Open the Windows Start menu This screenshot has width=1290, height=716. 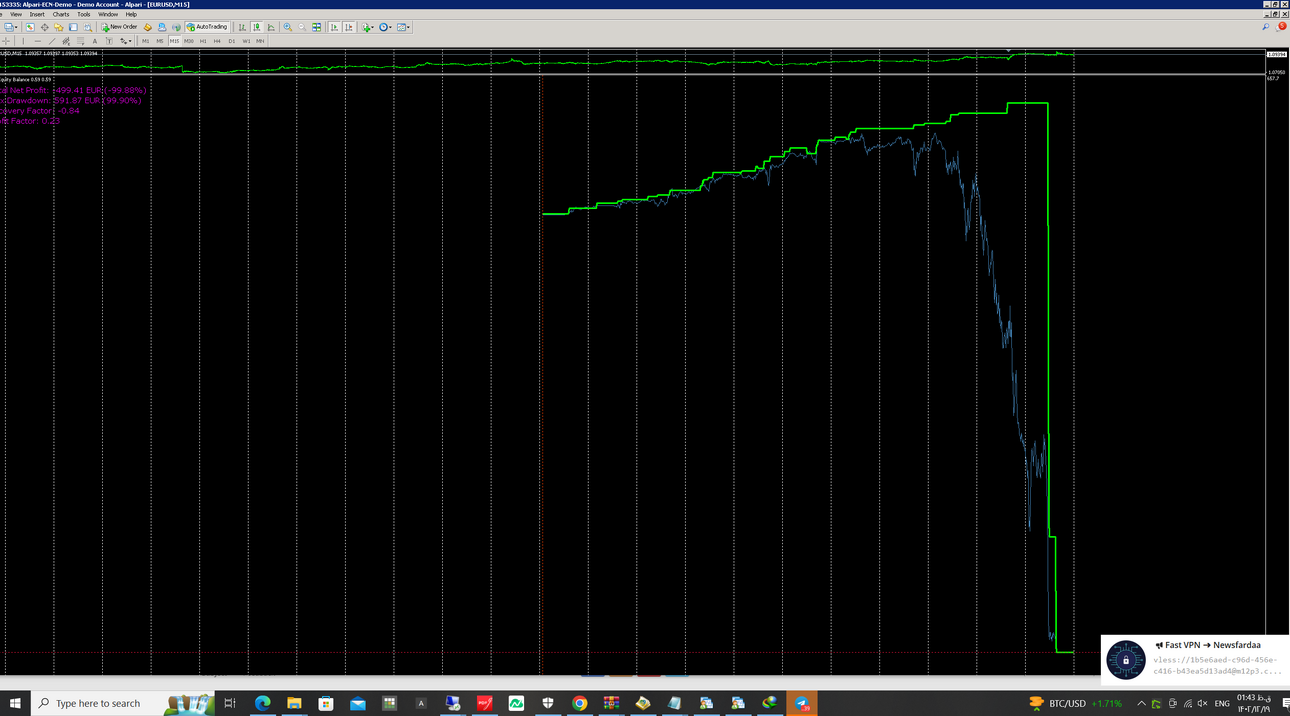coord(15,703)
